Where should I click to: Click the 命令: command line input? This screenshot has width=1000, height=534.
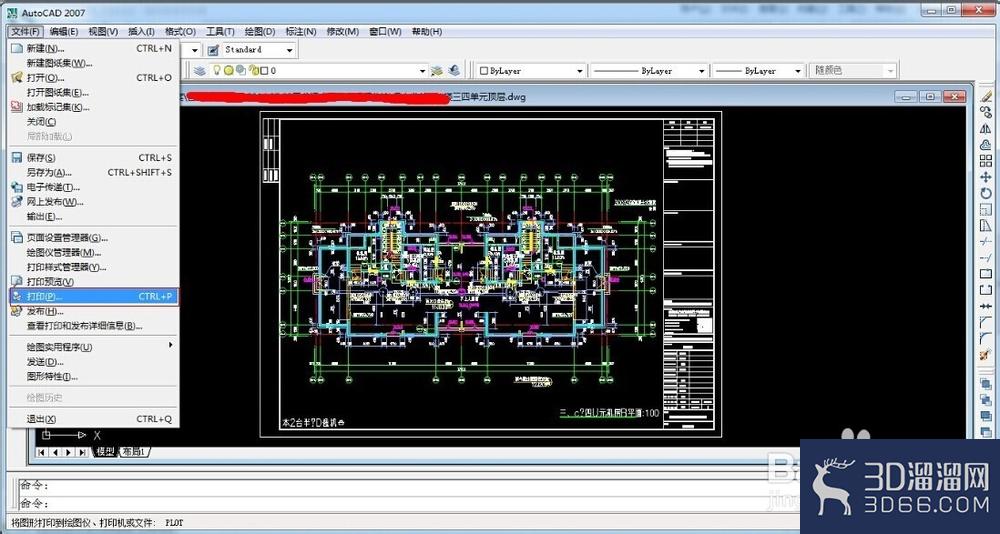(408, 503)
